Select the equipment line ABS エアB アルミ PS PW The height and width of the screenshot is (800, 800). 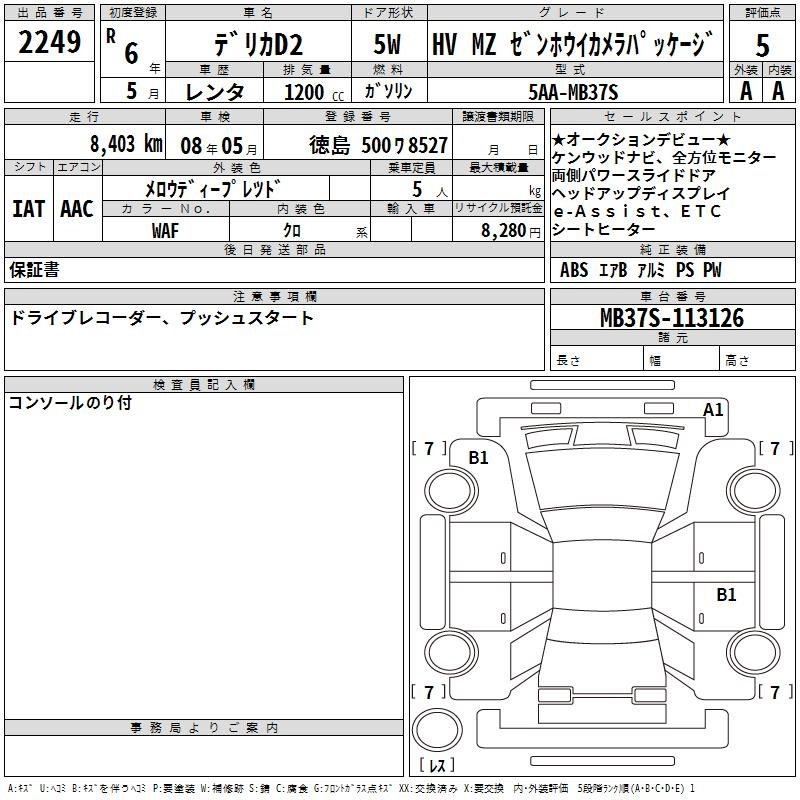click(640, 269)
